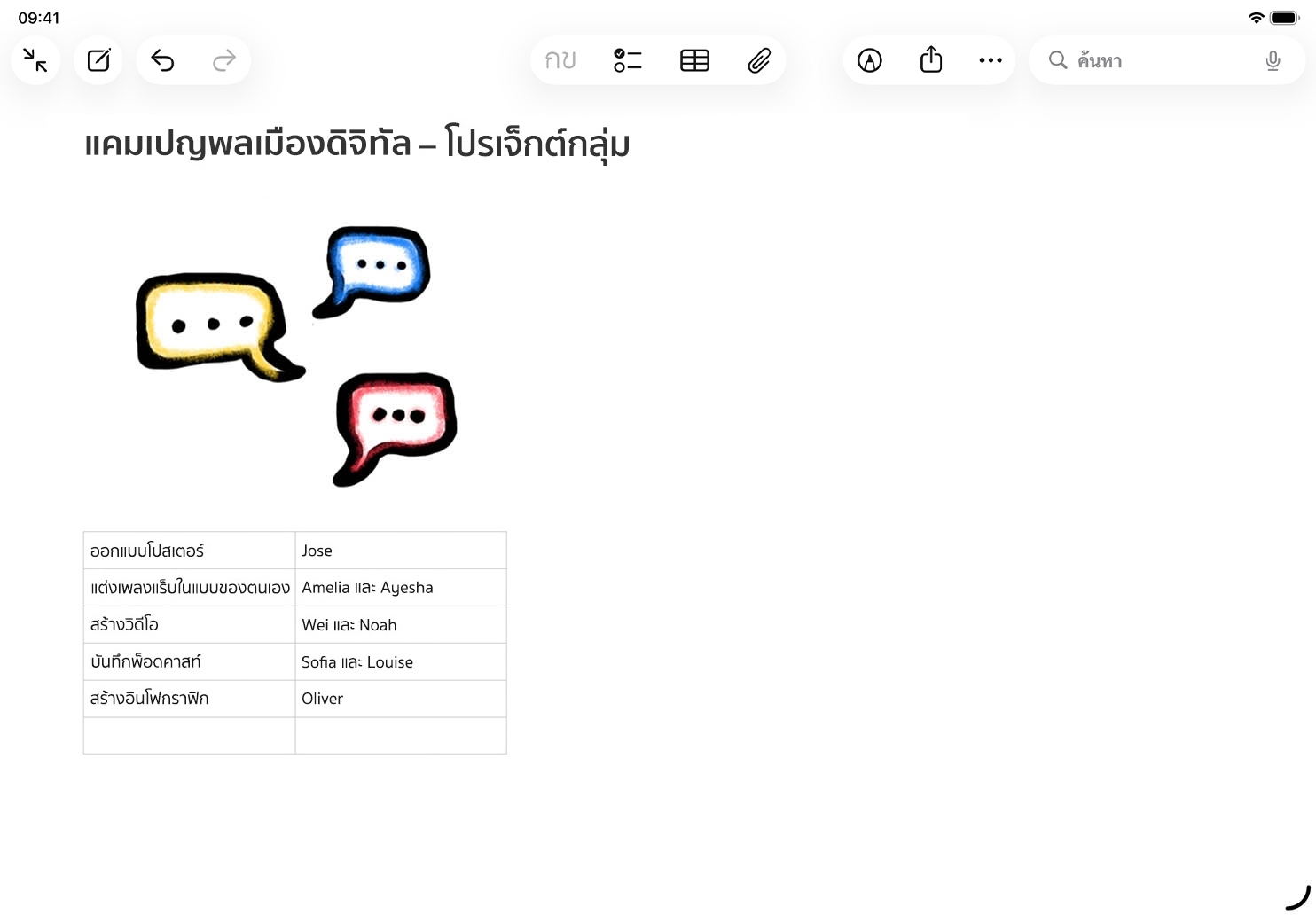This screenshot has width=1316, height=915.
Task: Insert a checklist into the note
Action: tap(627, 60)
